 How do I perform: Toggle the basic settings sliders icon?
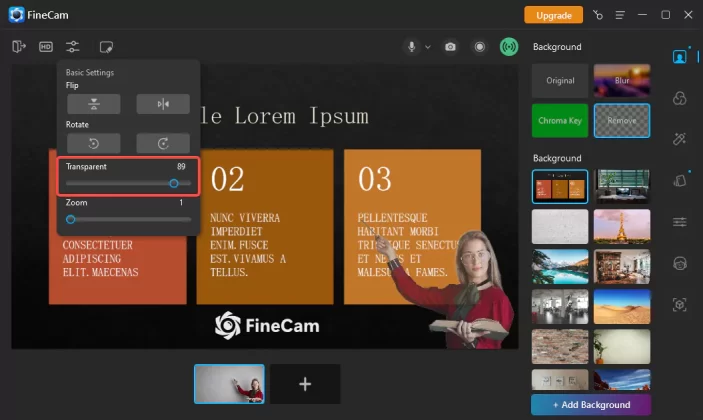[73, 47]
